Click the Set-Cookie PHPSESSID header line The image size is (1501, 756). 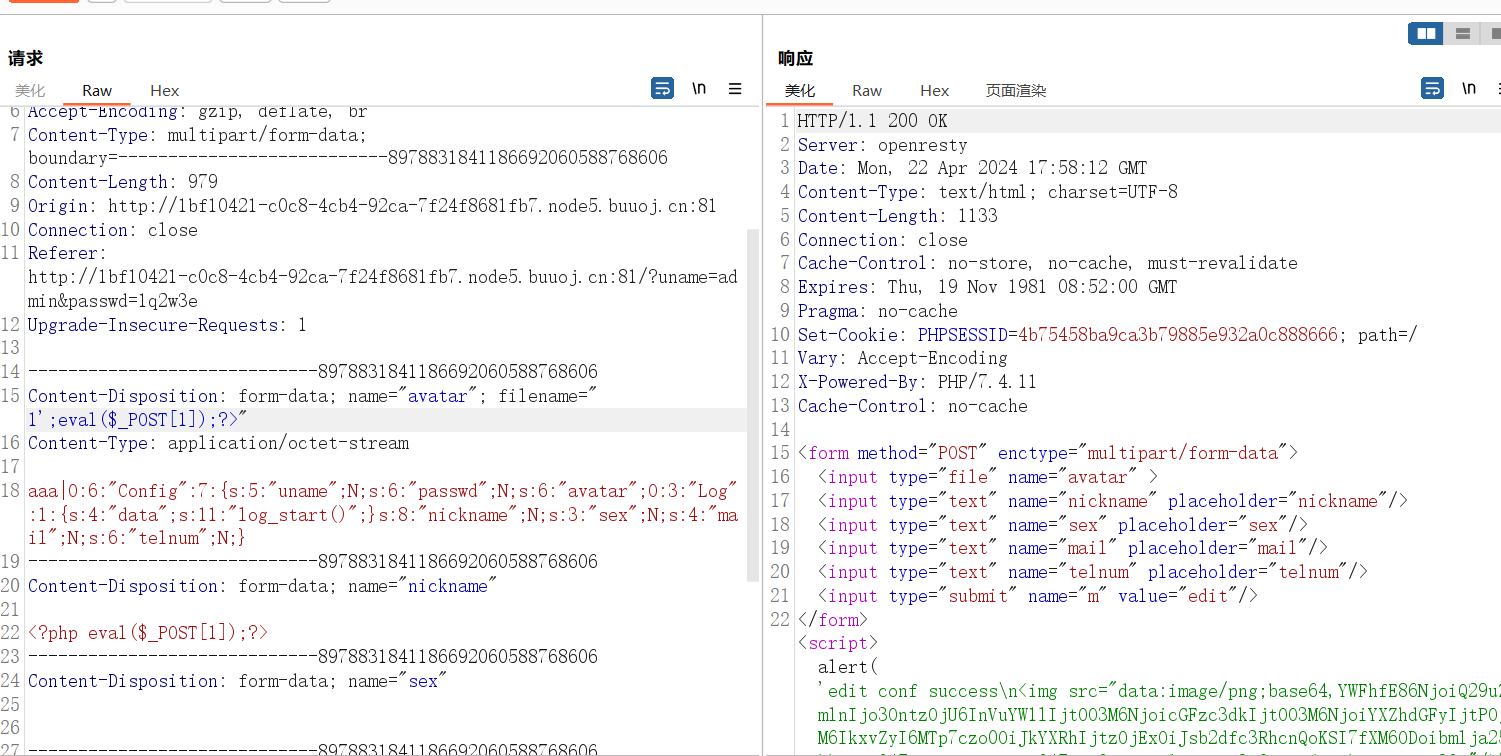pos(1107,335)
